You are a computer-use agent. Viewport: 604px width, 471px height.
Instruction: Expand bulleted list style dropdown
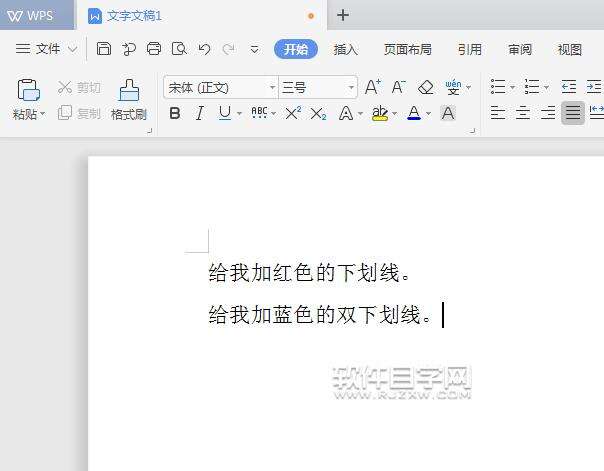click(x=513, y=88)
